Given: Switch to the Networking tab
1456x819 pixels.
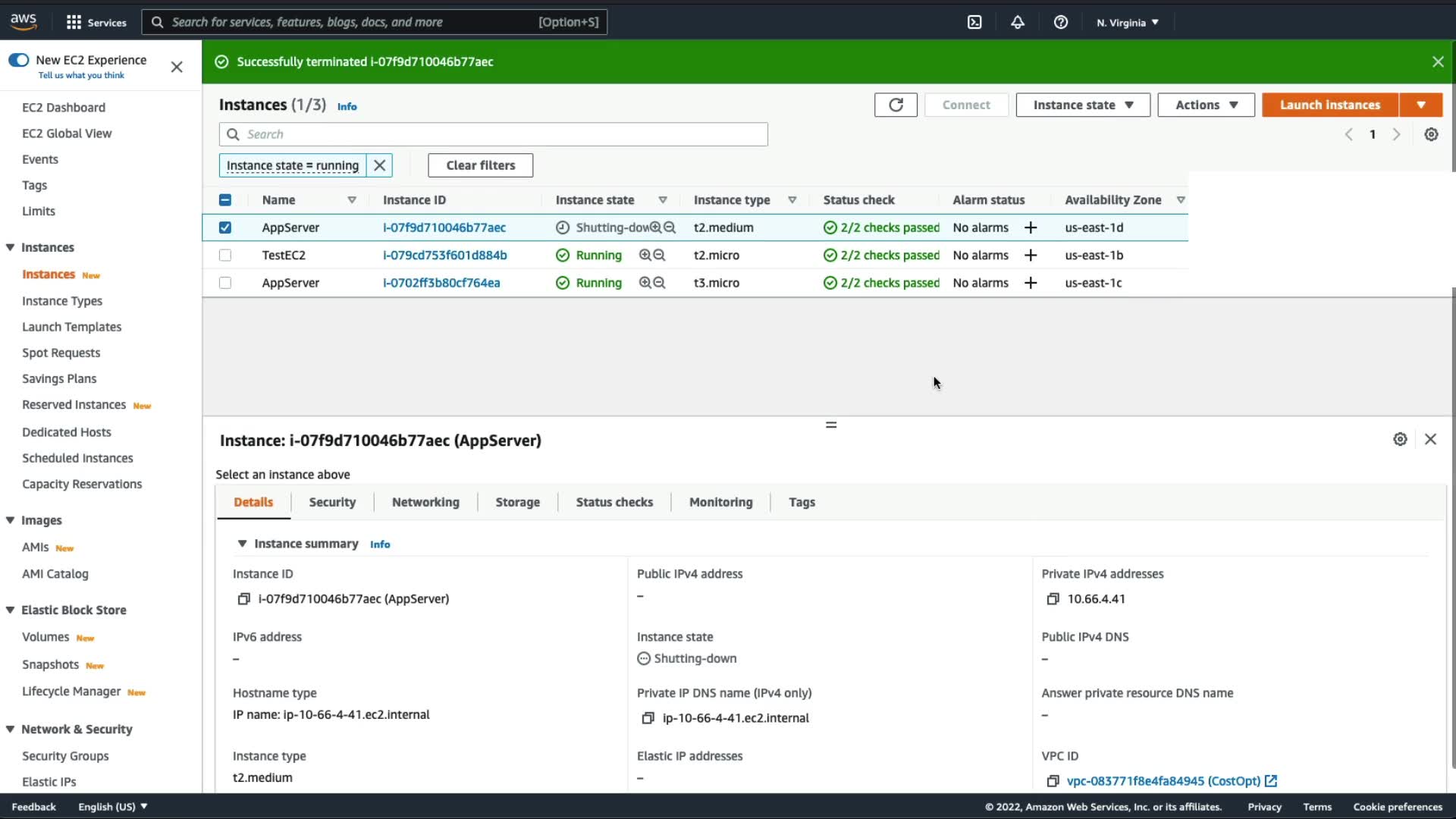Looking at the screenshot, I should coord(425,502).
